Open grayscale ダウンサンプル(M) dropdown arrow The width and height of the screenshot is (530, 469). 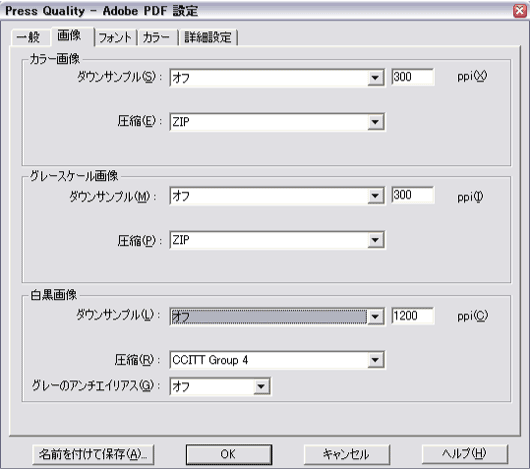(375, 196)
